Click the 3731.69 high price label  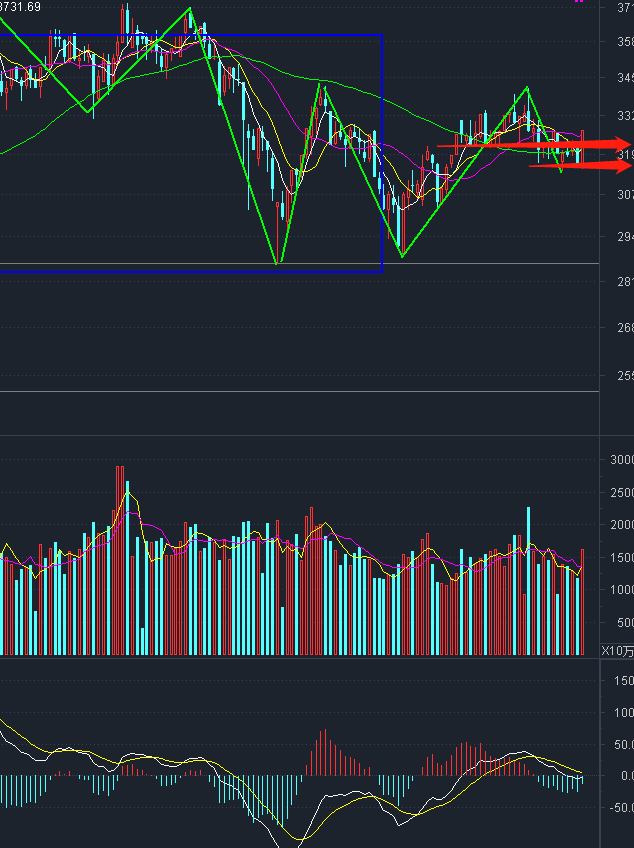(21, 6)
